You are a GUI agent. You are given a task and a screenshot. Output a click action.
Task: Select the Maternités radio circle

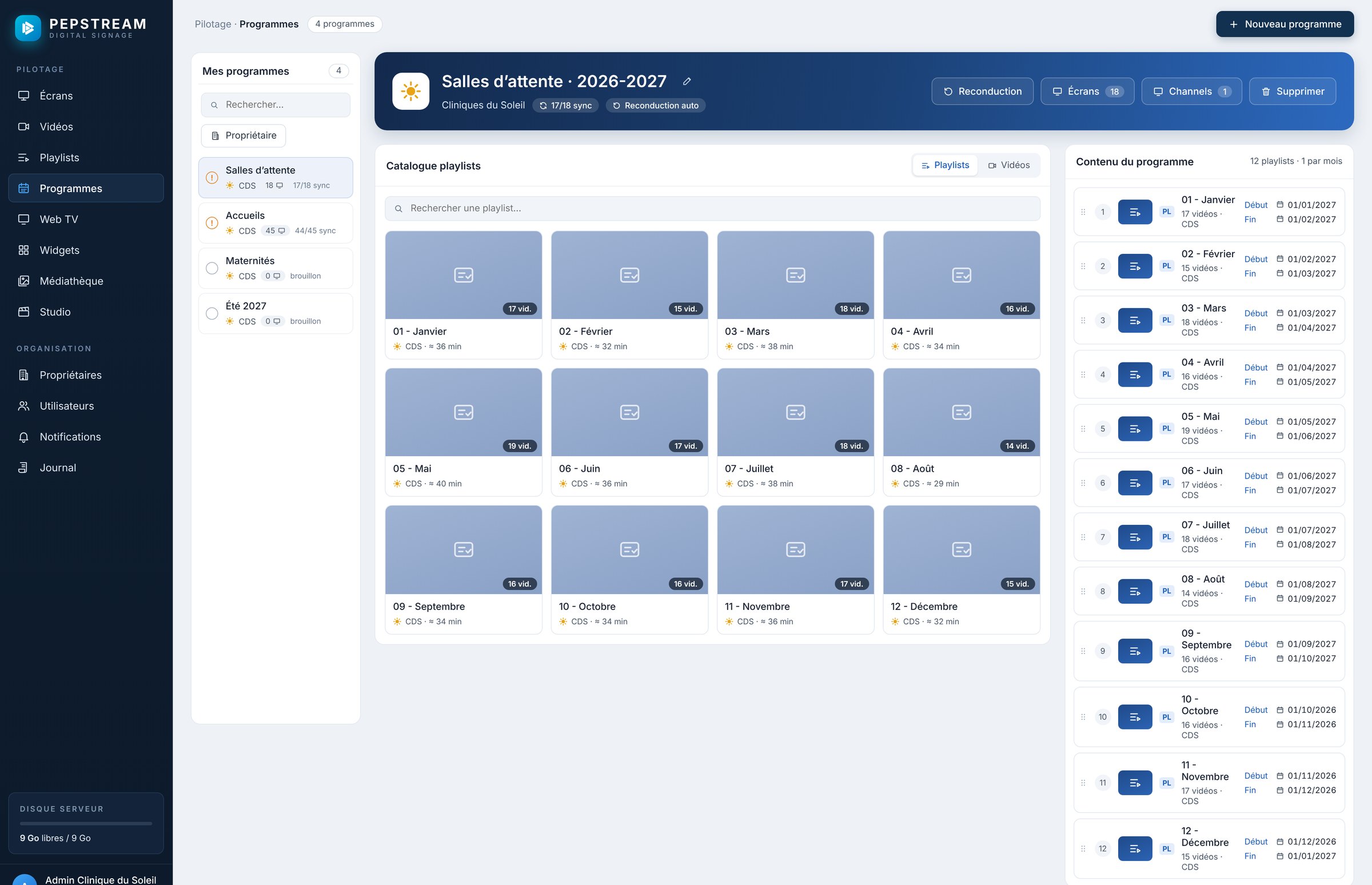[x=212, y=268]
